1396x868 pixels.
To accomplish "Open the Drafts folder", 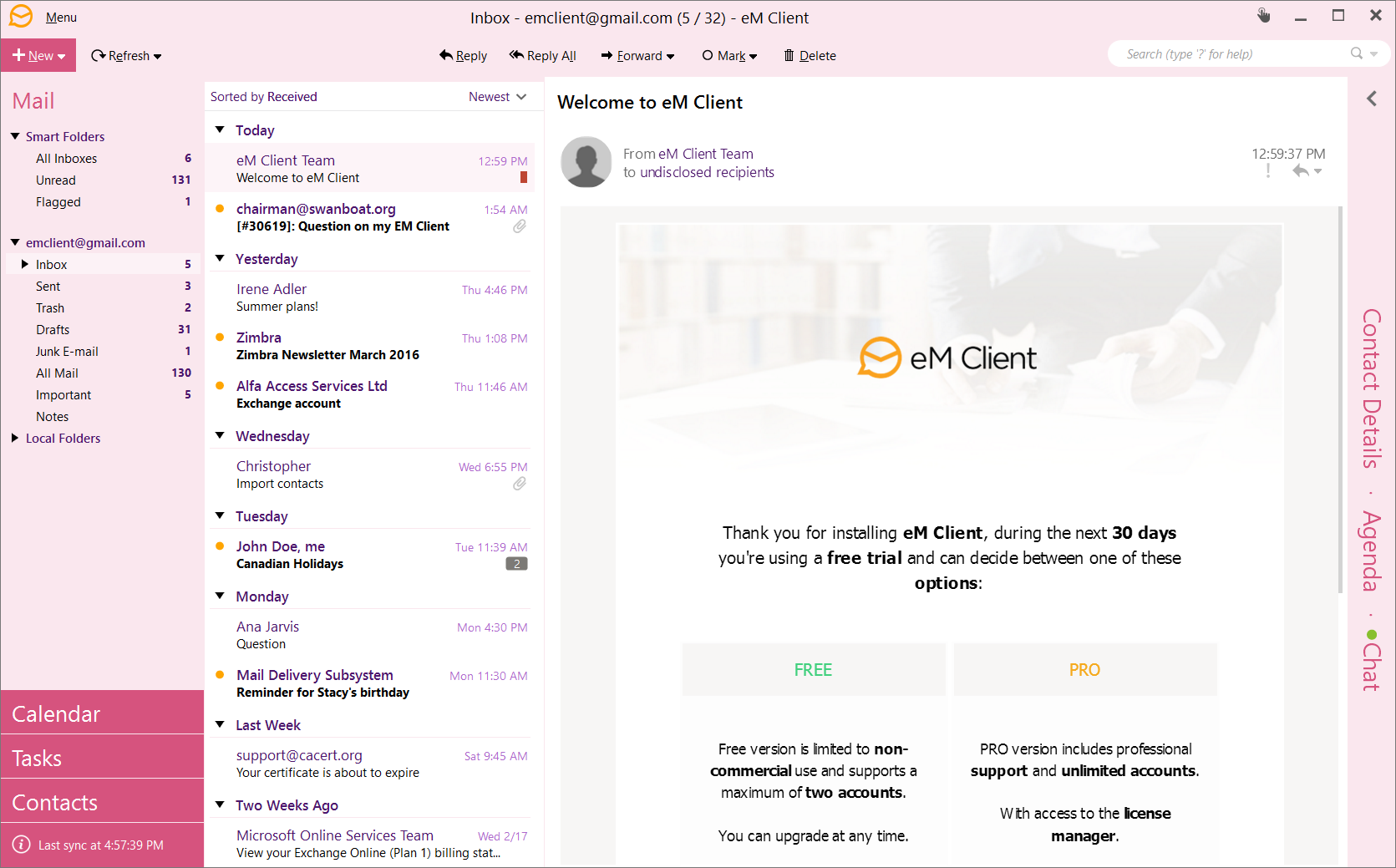I will [103, 330].
